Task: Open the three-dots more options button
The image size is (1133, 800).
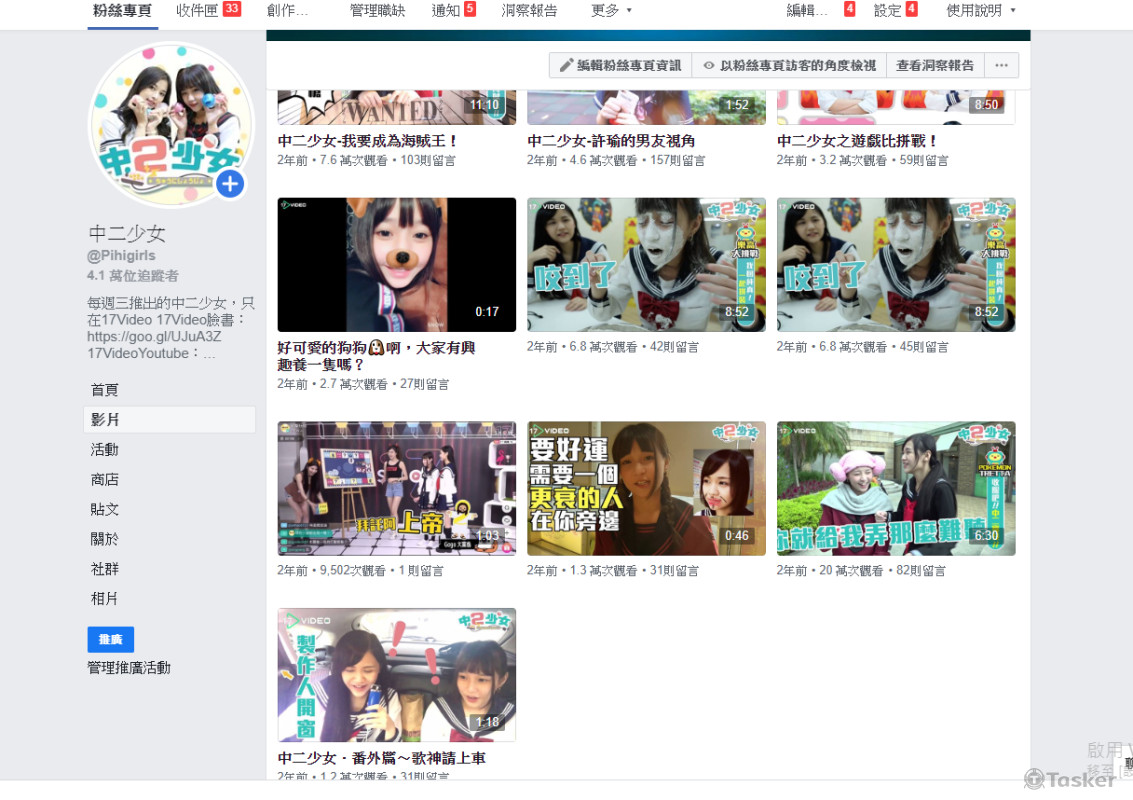Action: [x=1001, y=66]
